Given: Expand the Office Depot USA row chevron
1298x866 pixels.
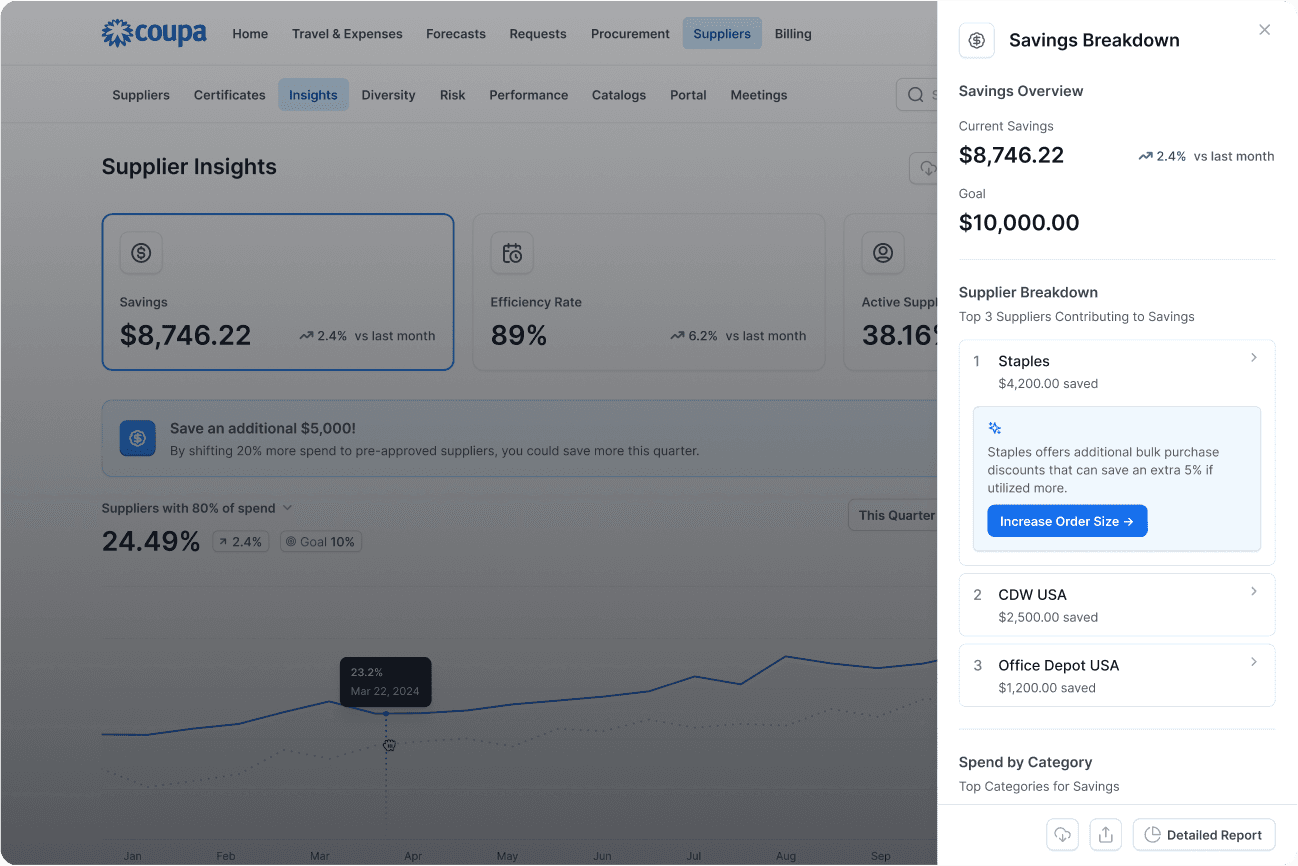Looking at the screenshot, I should (x=1254, y=662).
